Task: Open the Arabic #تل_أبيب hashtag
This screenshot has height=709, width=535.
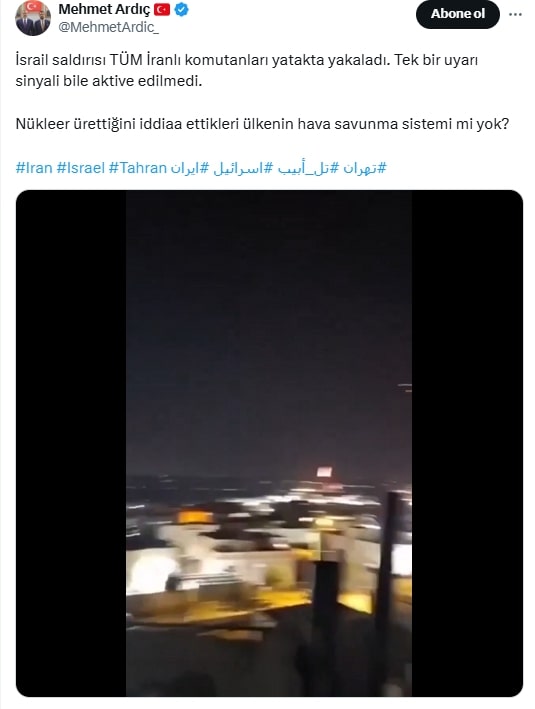Action: (308, 168)
